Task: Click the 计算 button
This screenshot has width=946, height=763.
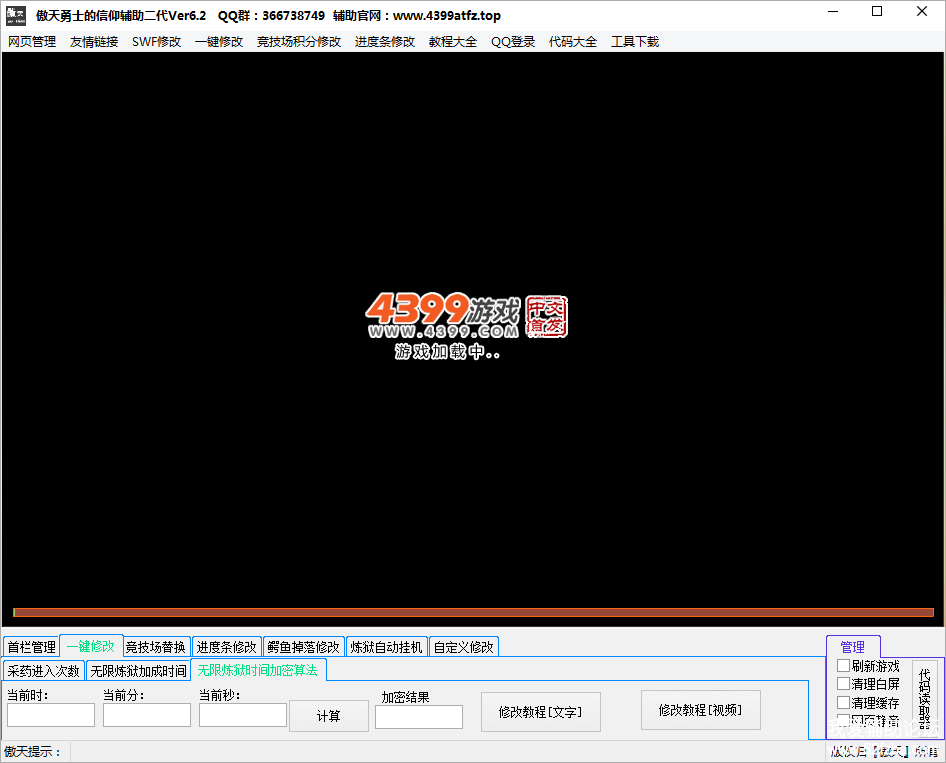Action: tap(329, 716)
